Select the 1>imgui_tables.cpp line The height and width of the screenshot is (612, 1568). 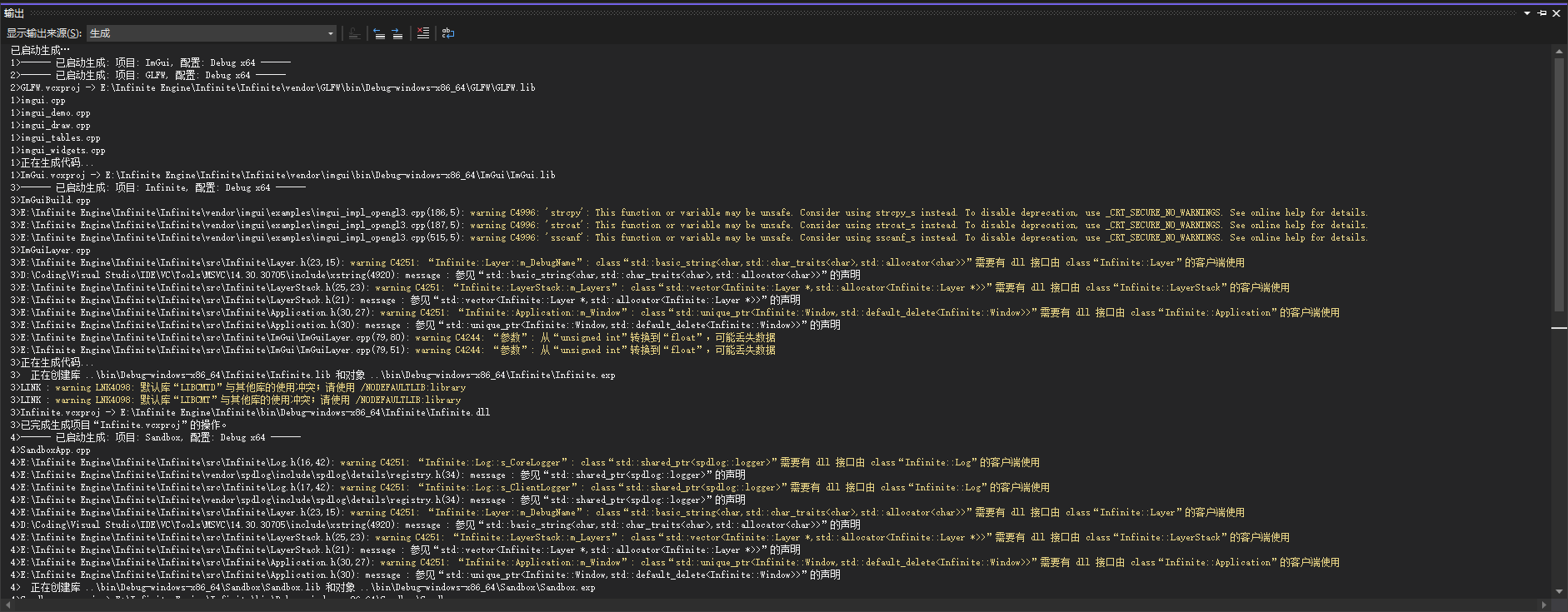(x=55, y=137)
